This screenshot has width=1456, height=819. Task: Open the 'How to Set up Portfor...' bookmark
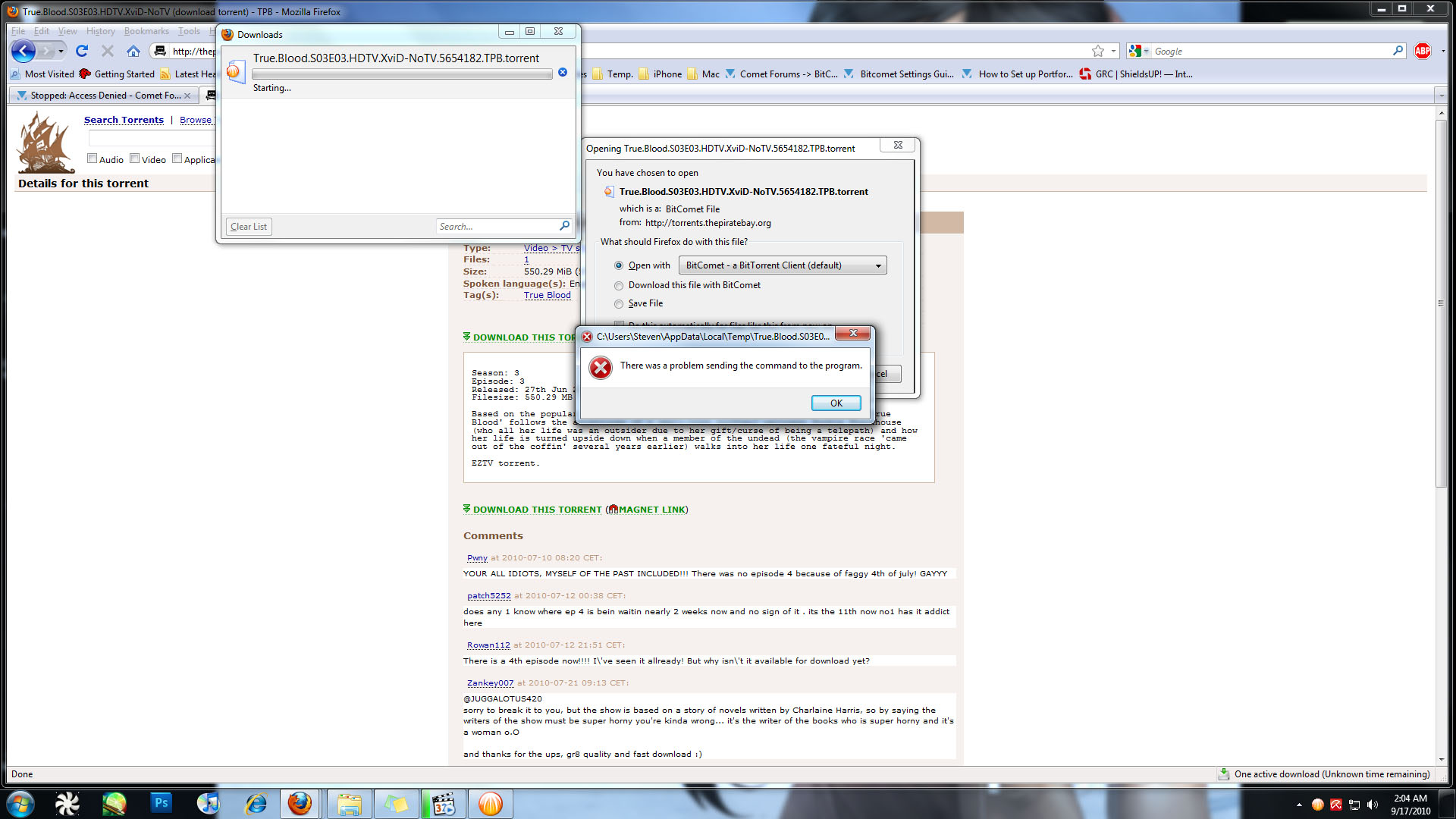[1017, 74]
